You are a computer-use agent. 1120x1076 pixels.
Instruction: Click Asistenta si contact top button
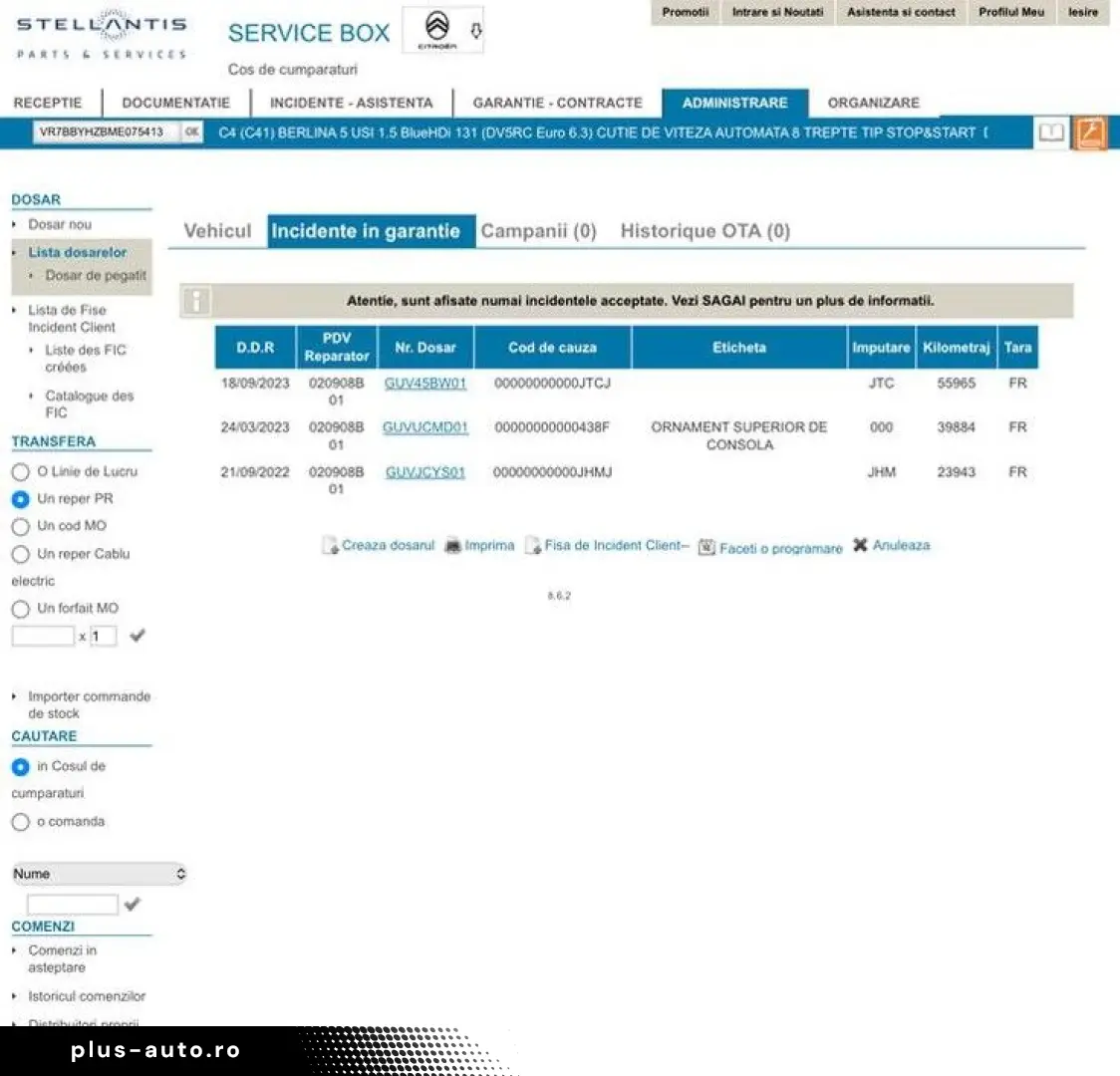[x=901, y=12]
